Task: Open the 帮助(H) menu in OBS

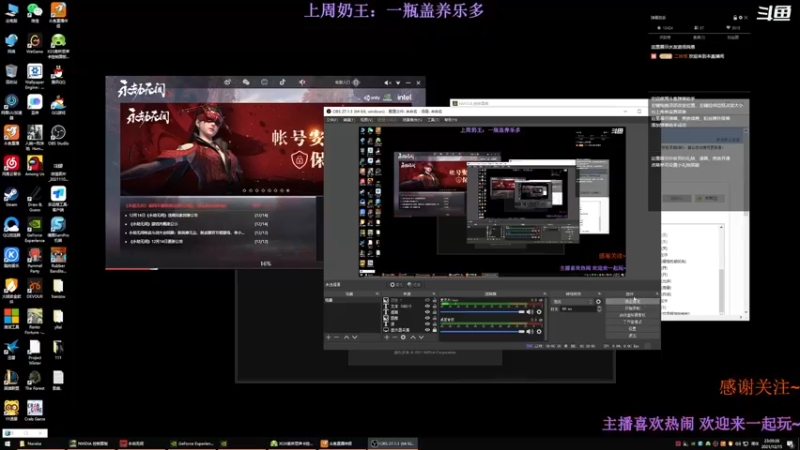Action: point(451,119)
